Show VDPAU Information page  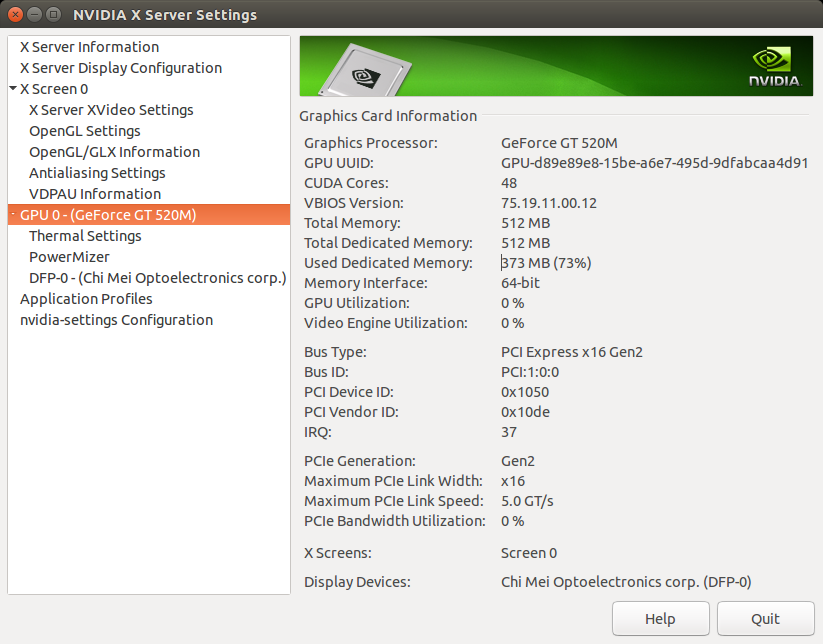tap(95, 194)
